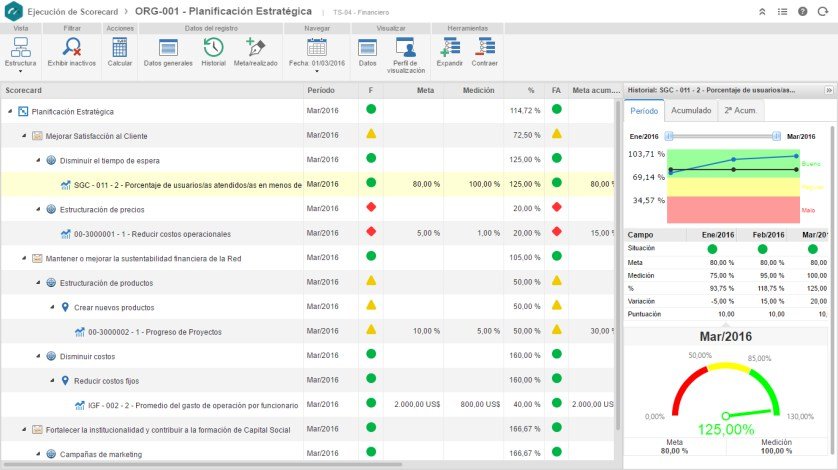Switch to the 2ª Acum. tab
The height and width of the screenshot is (470, 838).
740,111
